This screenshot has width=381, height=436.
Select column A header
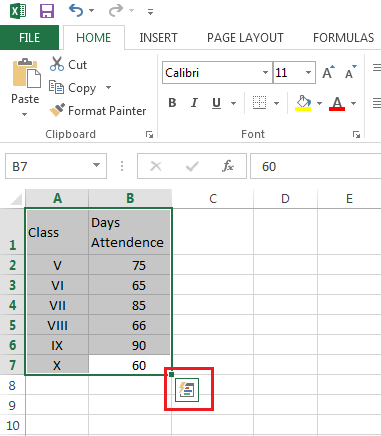[57, 199]
